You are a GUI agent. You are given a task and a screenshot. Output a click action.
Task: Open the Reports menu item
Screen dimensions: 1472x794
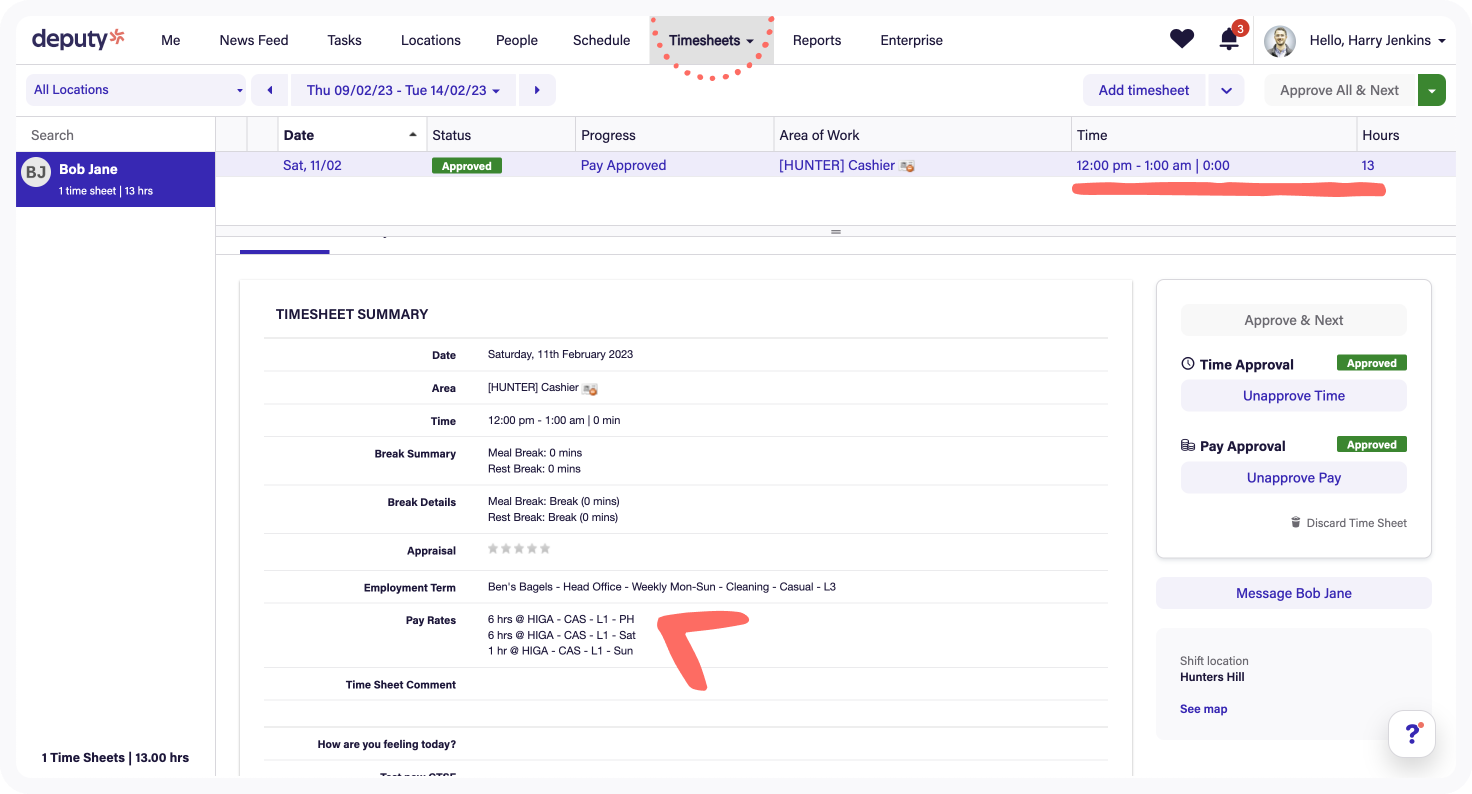click(816, 40)
